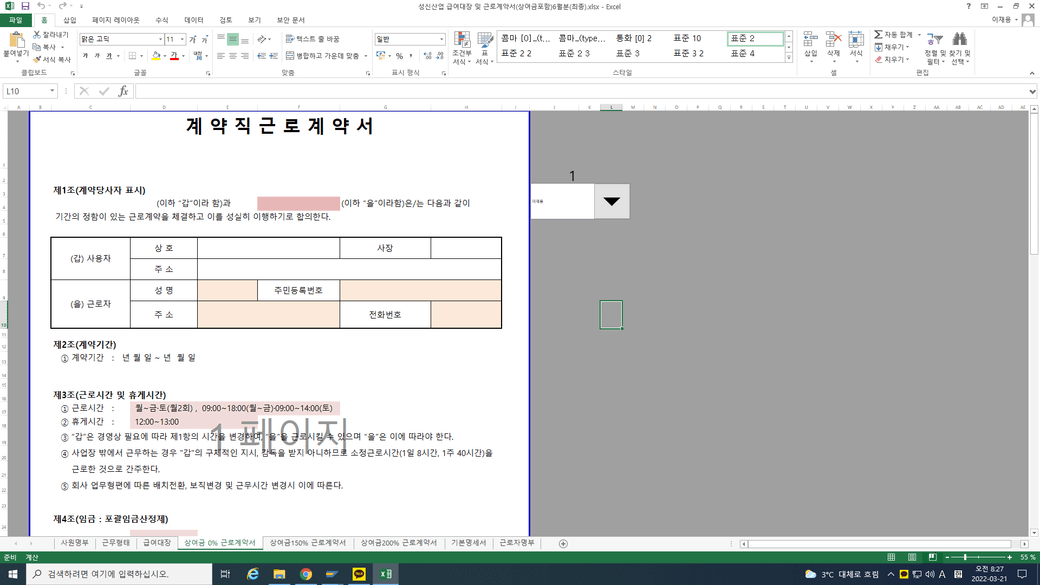The height and width of the screenshot is (585, 1040).
Task: Open Conditional Formatting (조건부 서식)
Action: click(461, 50)
